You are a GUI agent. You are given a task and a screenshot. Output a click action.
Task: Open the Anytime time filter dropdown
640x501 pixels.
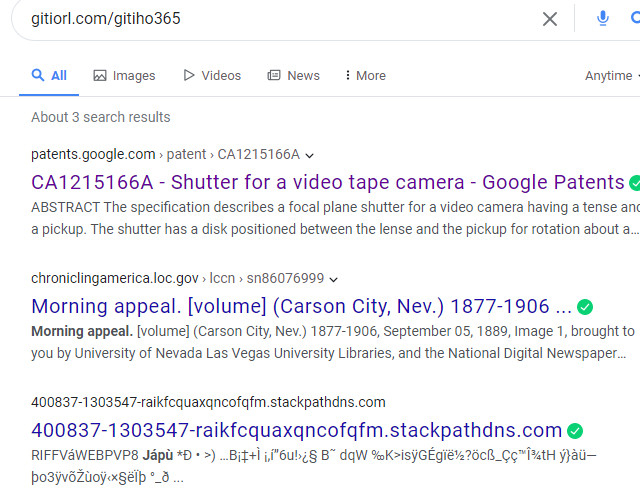point(612,76)
